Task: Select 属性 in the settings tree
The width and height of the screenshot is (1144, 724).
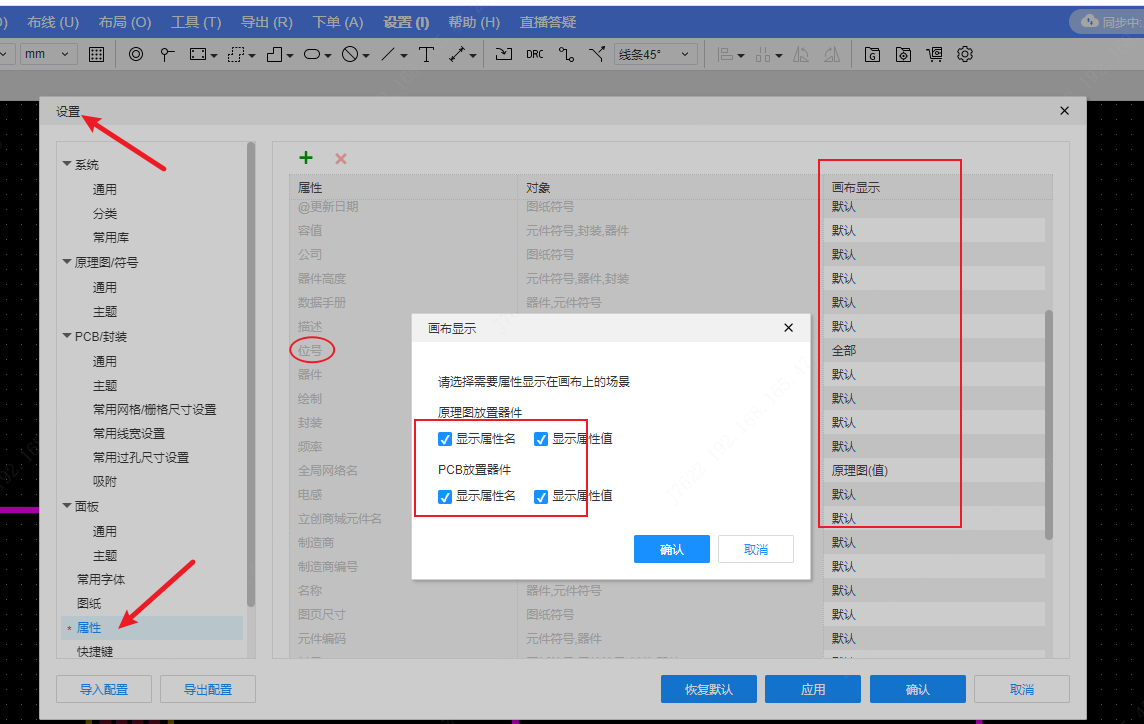Action: tap(152, 628)
